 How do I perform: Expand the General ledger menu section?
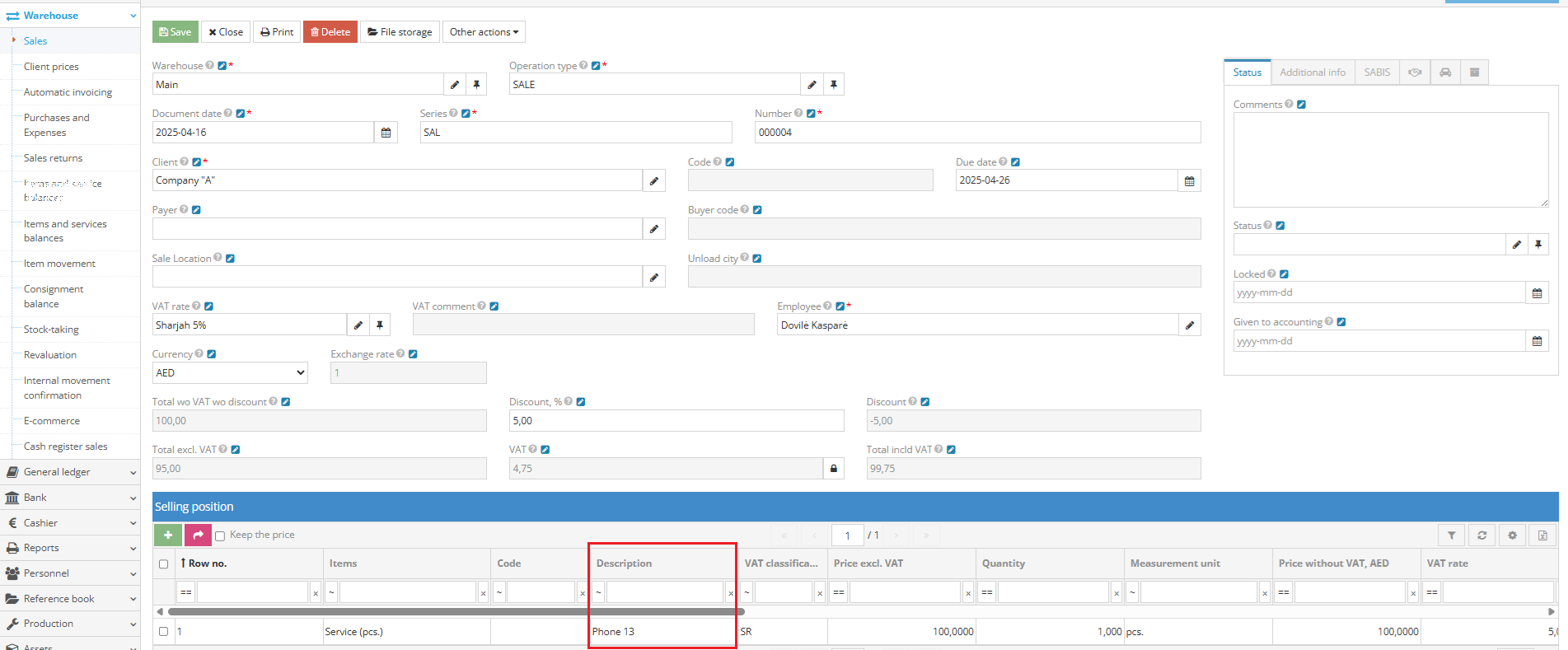point(70,472)
